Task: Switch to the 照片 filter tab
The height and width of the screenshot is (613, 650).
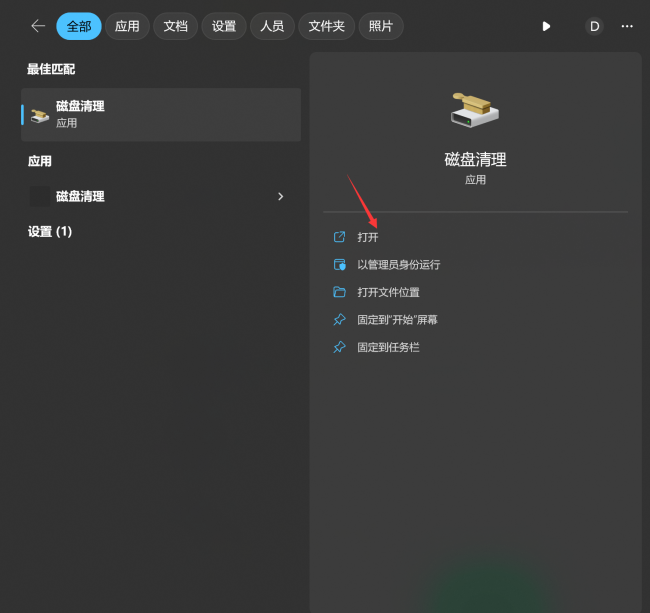Action: (381, 26)
